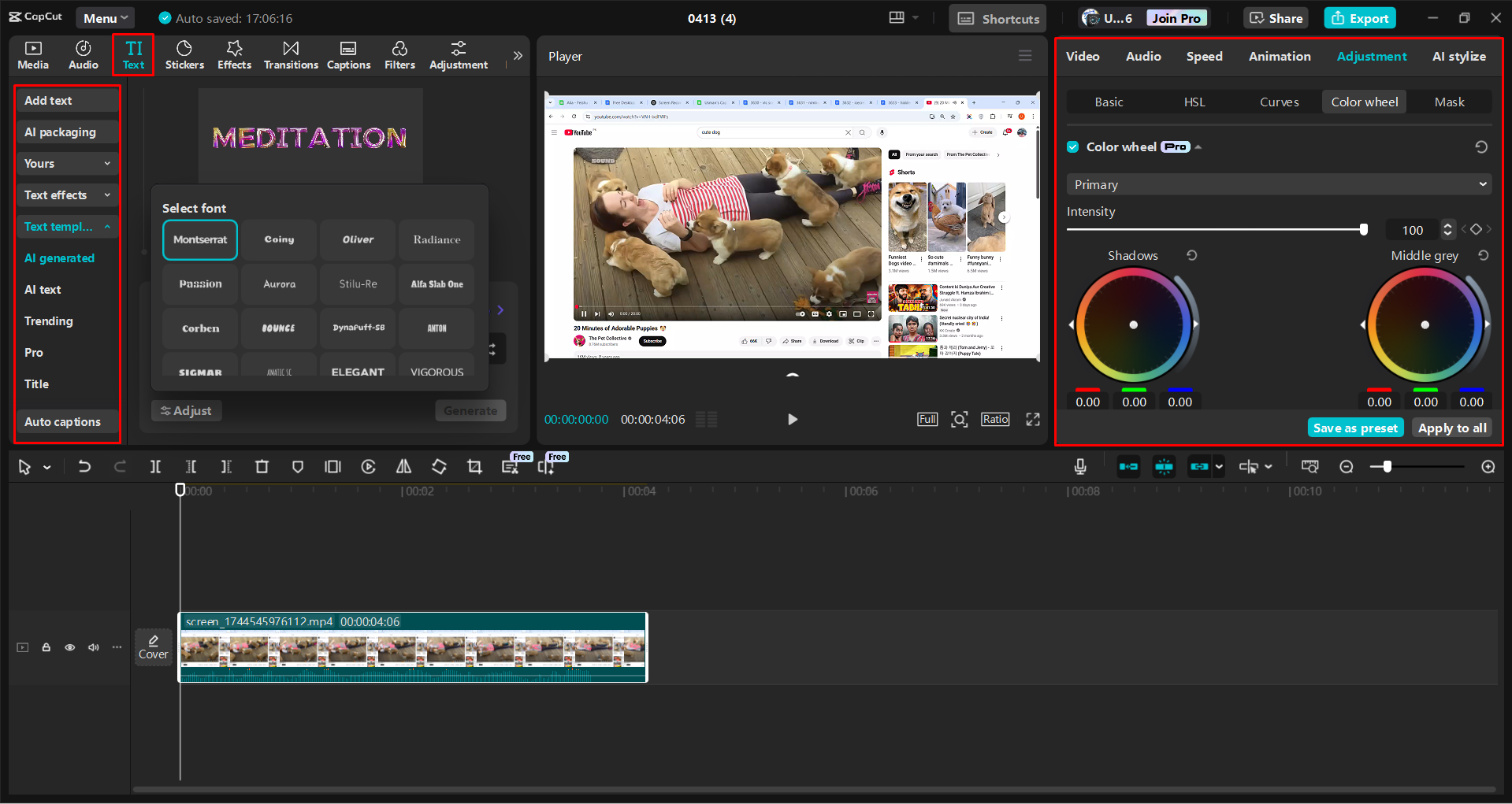This screenshot has width=1512, height=804.
Task: Hide the video track with the eye toggle
Action: click(x=69, y=647)
